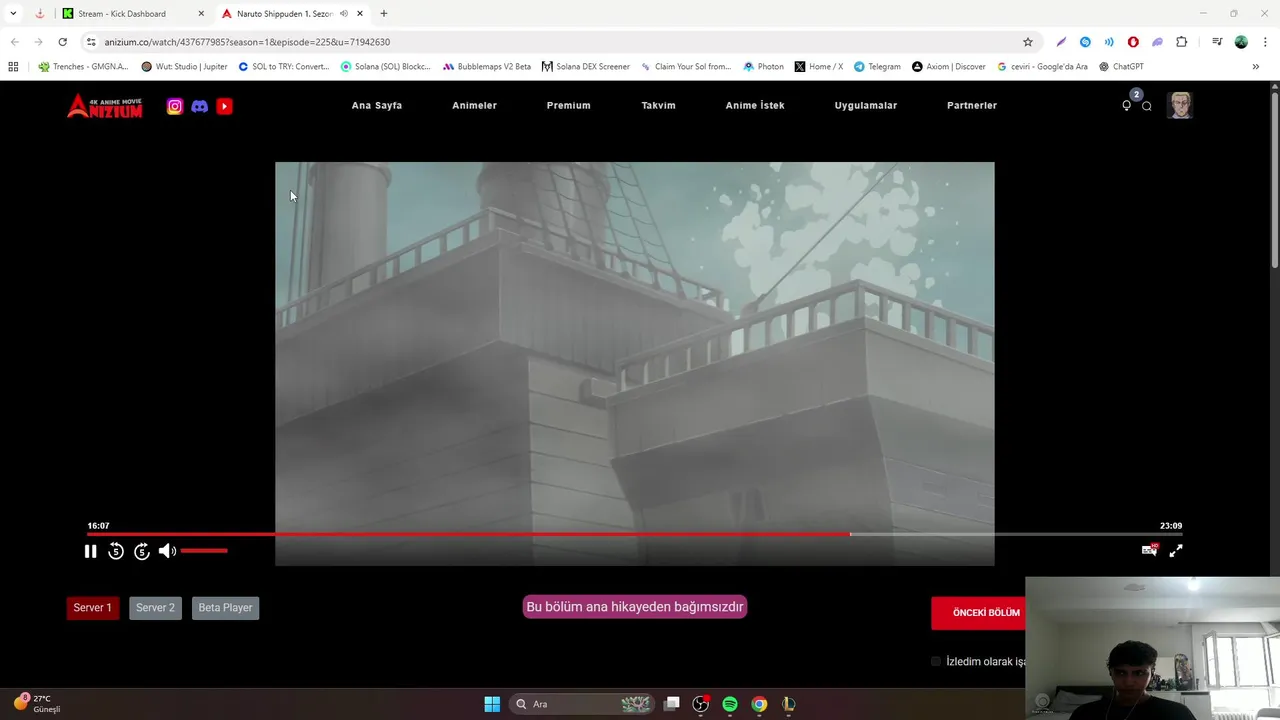
Task: Open notifications bell with badge 2
Action: point(1128,104)
